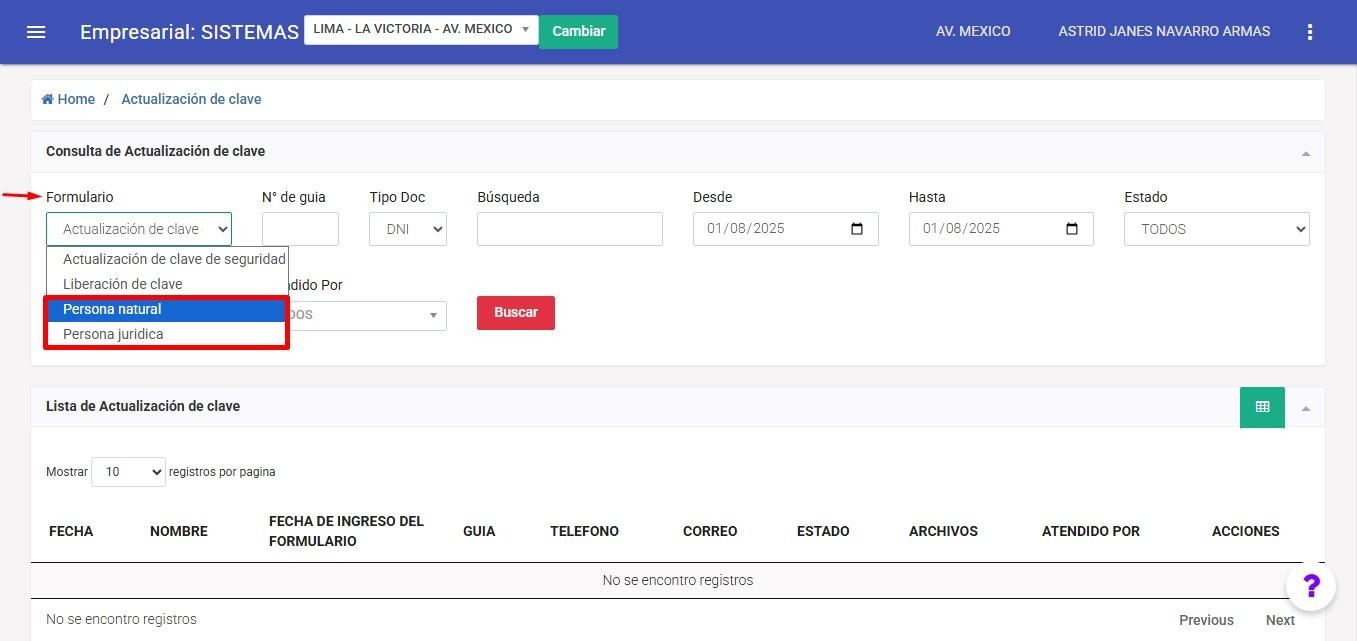Open the branch selector LIMA - LA VICTORIA
Image resolution: width=1357 pixels, height=641 pixels.
click(x=421, y=30)
